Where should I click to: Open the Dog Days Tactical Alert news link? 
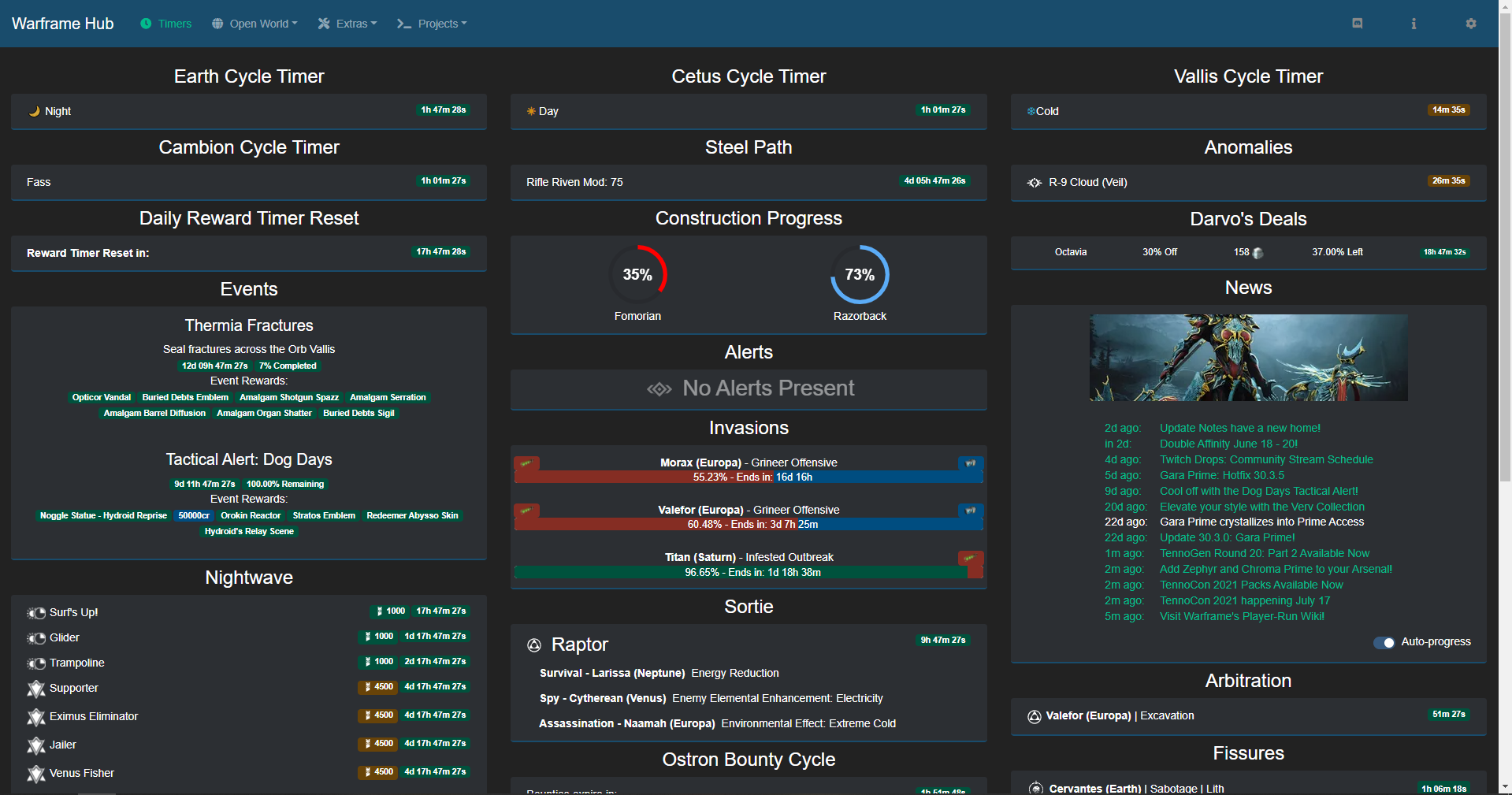tap(1259, 492)
